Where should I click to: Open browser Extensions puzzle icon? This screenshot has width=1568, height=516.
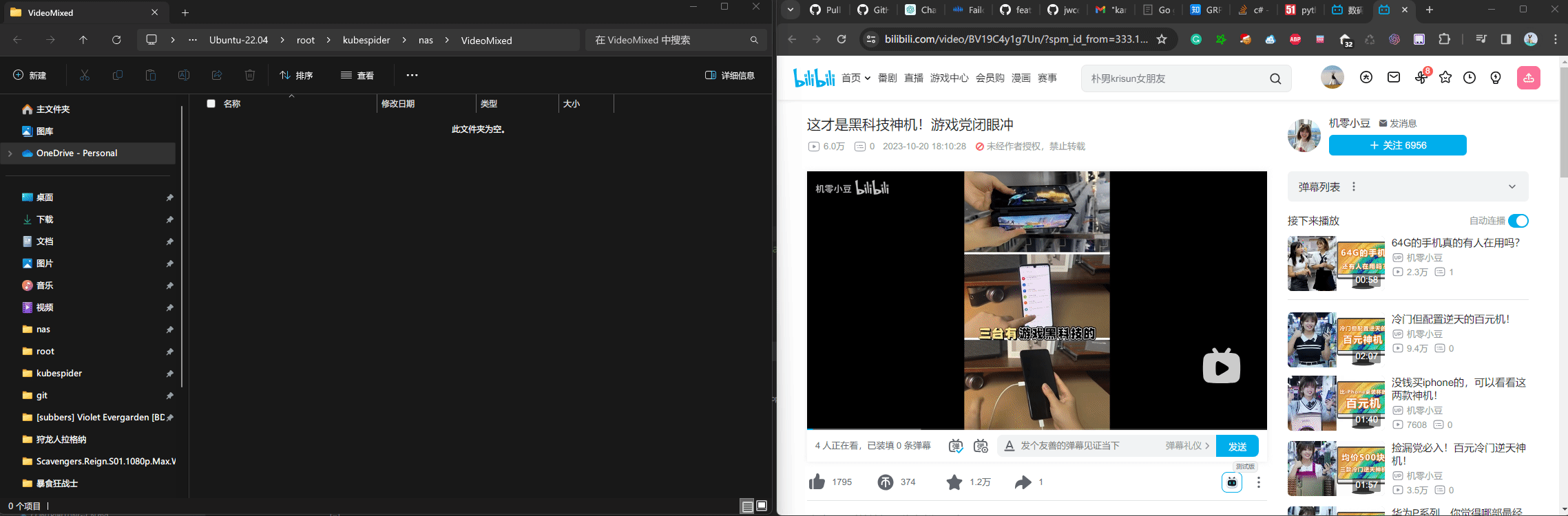(x=1445, y=39)
